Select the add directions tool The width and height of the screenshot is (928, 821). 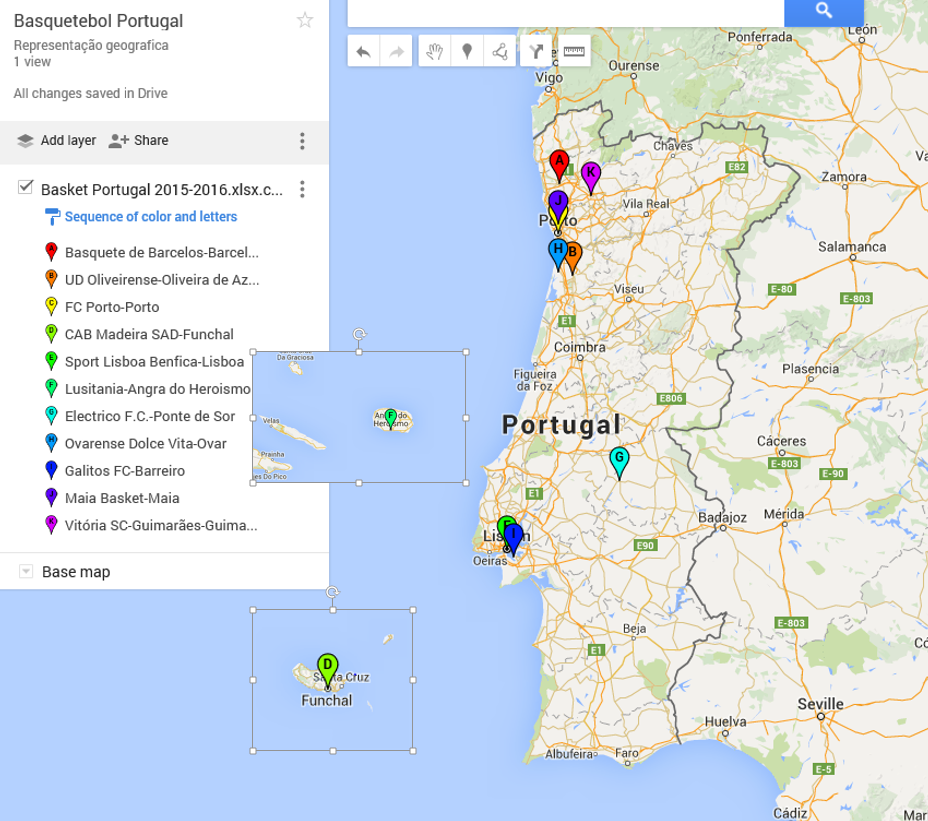pyautogui.click(x=536, y=52)
